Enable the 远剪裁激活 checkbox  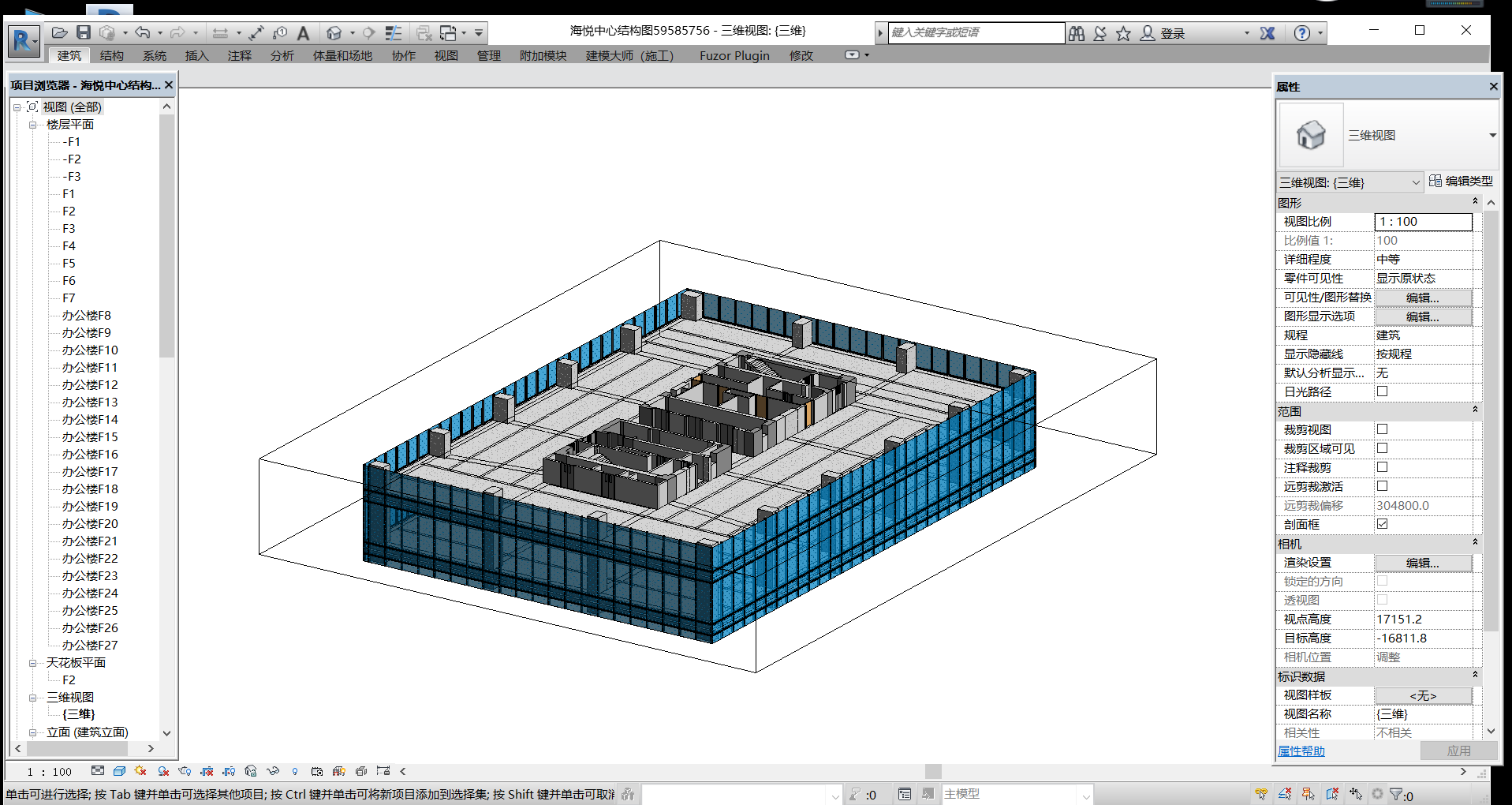[1382, 486]
